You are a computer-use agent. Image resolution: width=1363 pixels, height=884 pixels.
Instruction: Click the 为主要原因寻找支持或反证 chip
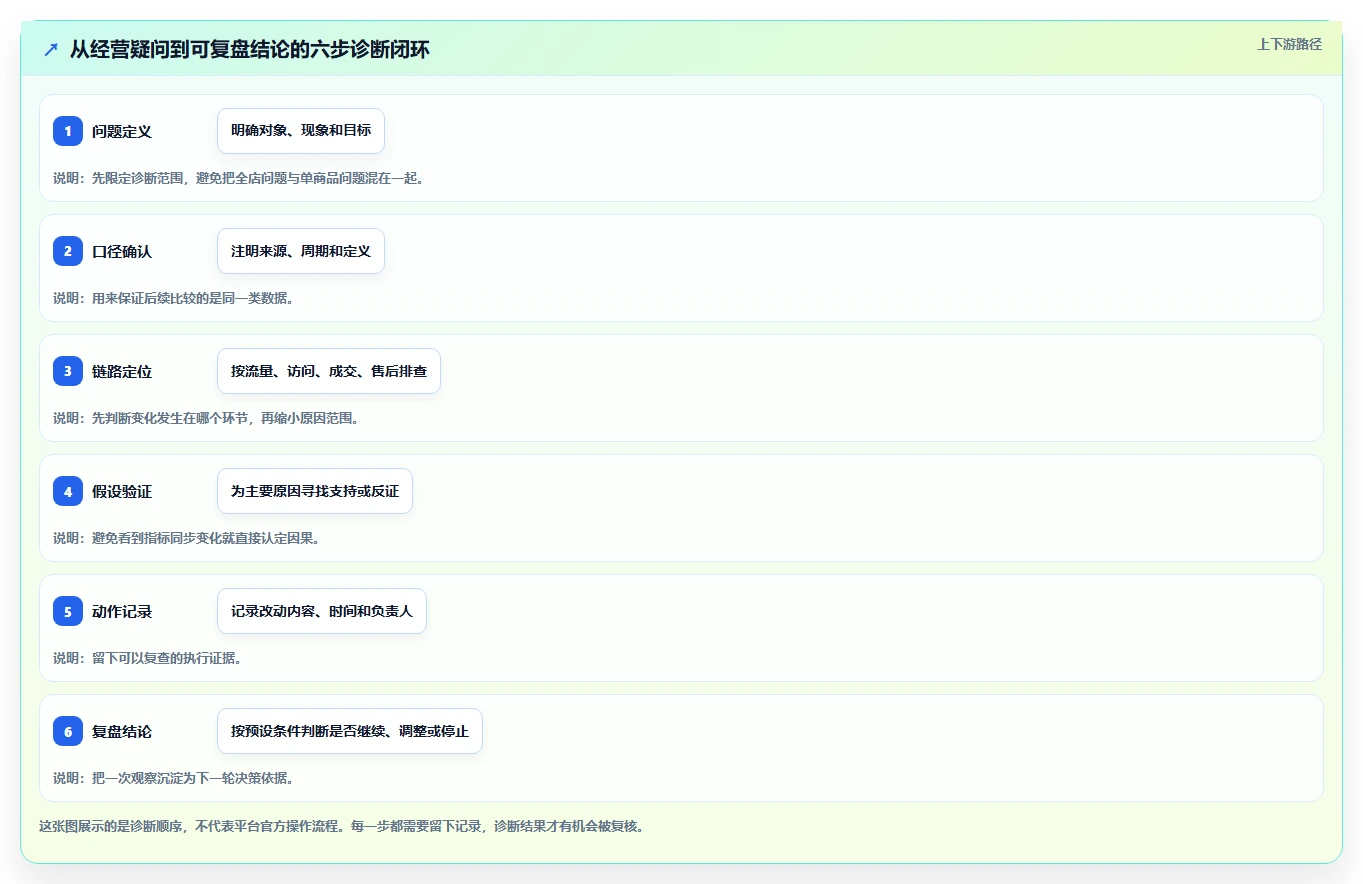click(x=315, y=491)
